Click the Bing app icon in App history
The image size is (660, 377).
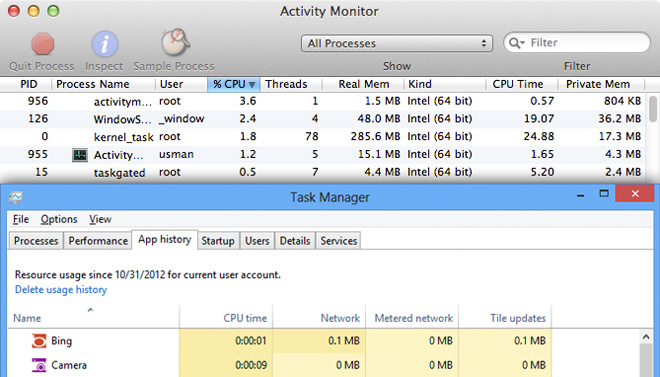click(39, 341)
